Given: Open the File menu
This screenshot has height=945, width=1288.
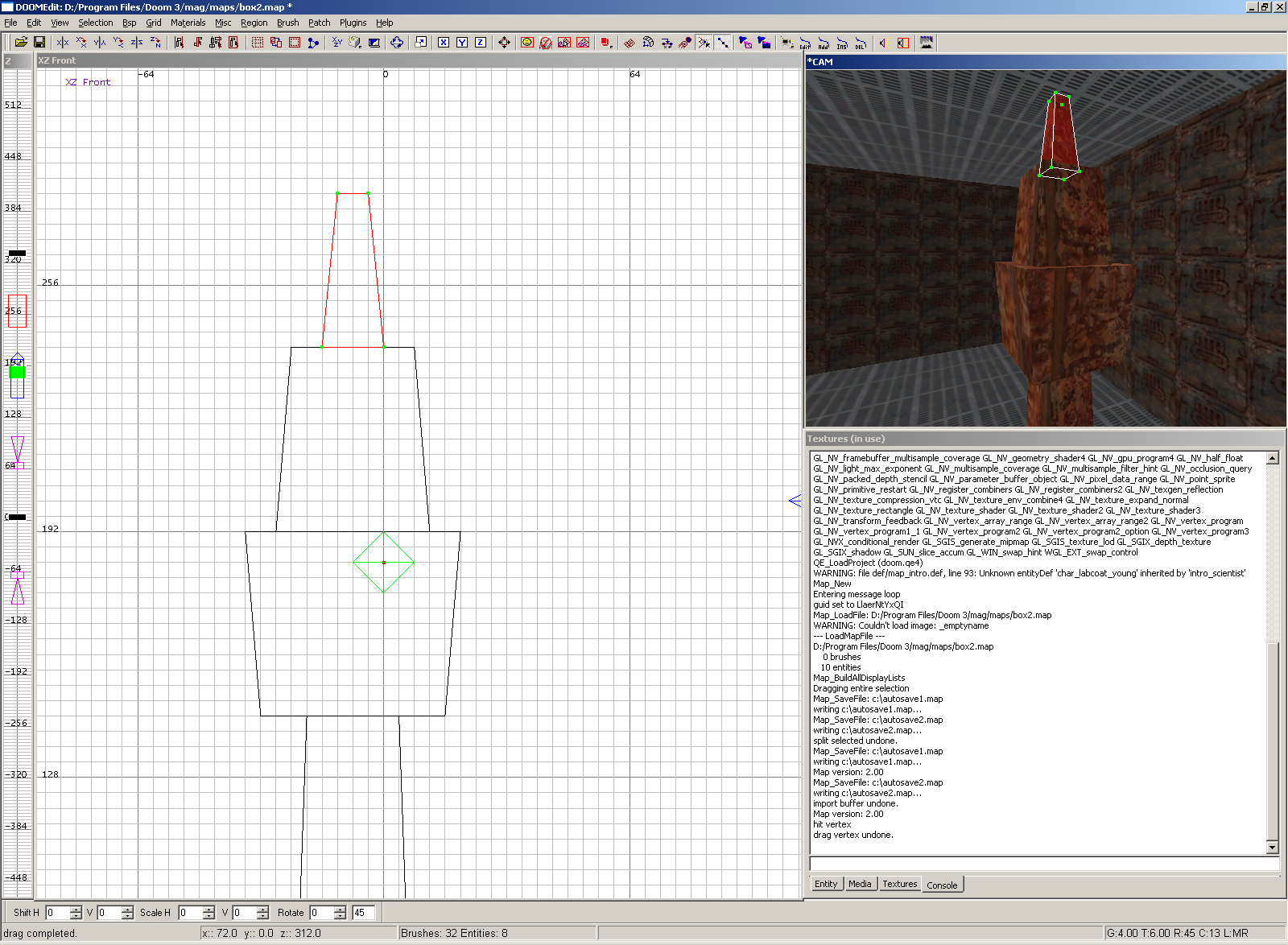Looking at the screenshot, I should point(10,23).
